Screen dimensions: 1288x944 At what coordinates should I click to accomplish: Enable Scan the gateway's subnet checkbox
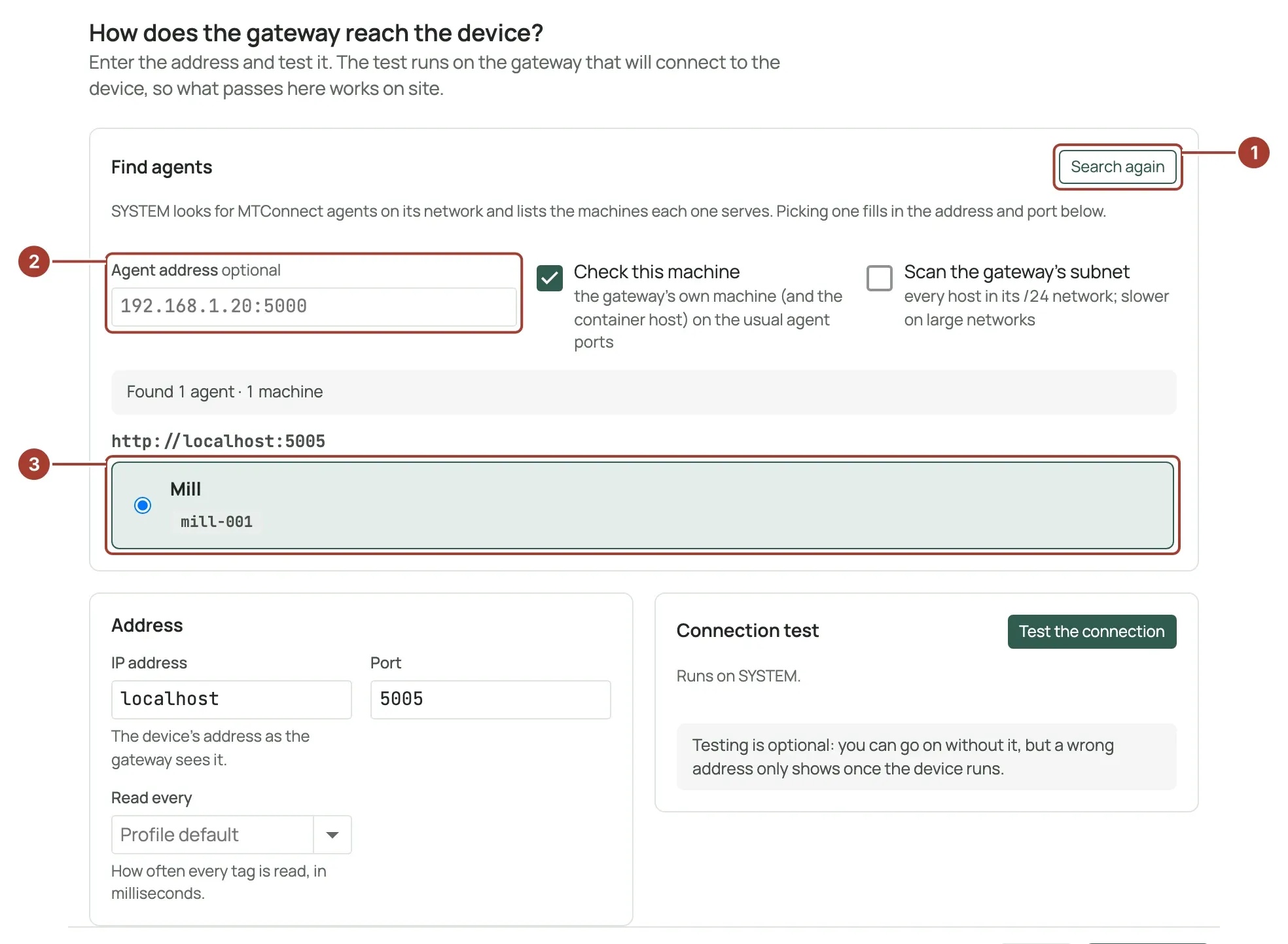click(x=880, y=278)
